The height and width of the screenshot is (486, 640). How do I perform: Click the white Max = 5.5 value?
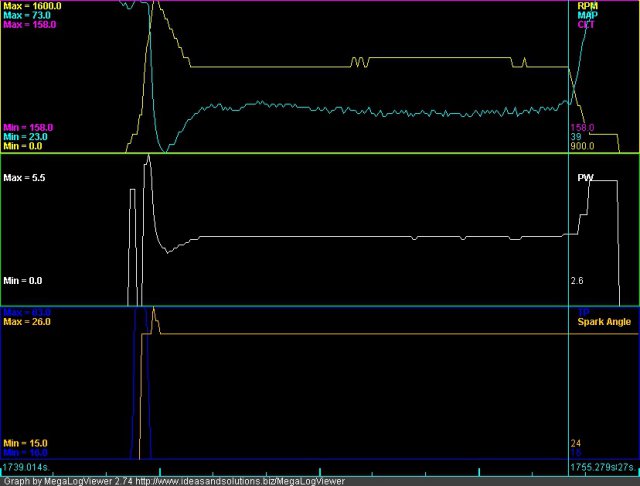click(x=25, y=177)
